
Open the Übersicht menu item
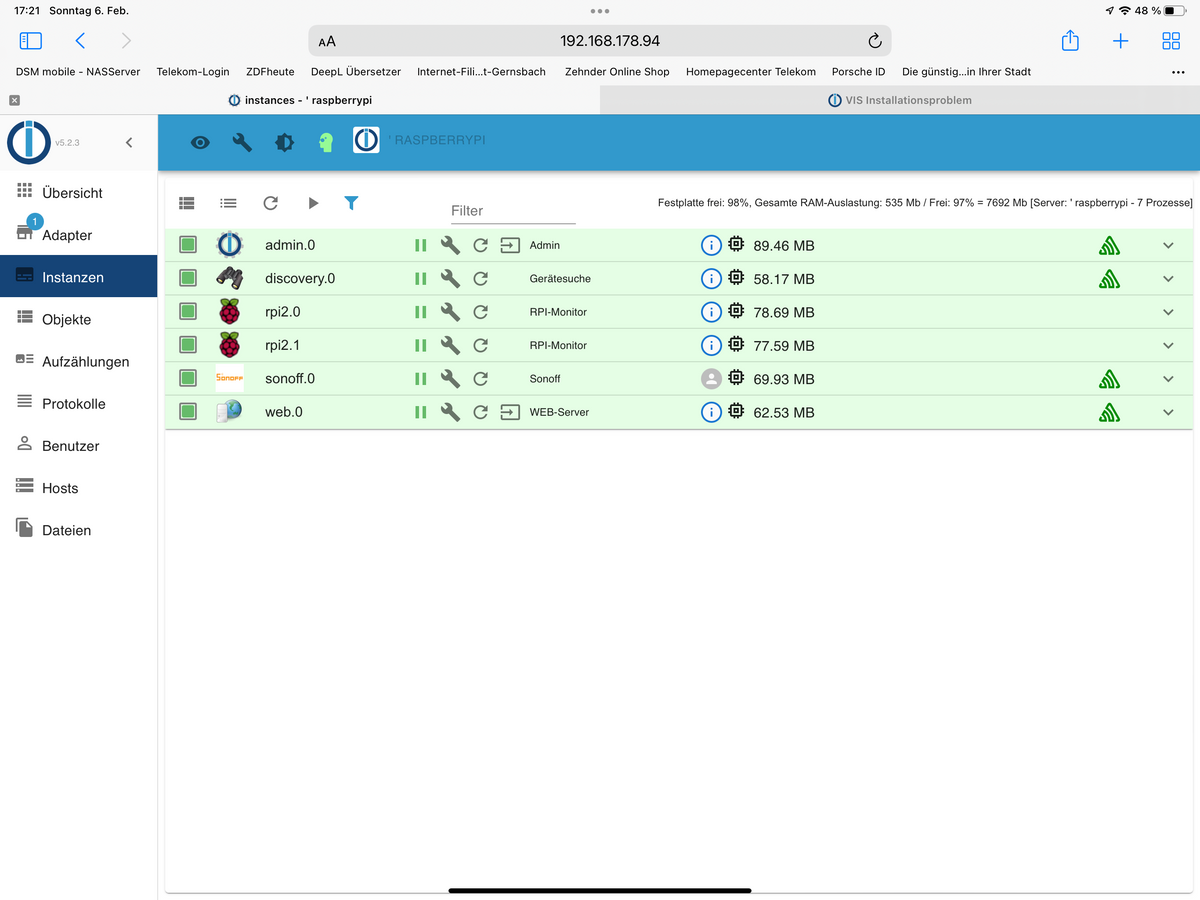click(x=78, y=192)
